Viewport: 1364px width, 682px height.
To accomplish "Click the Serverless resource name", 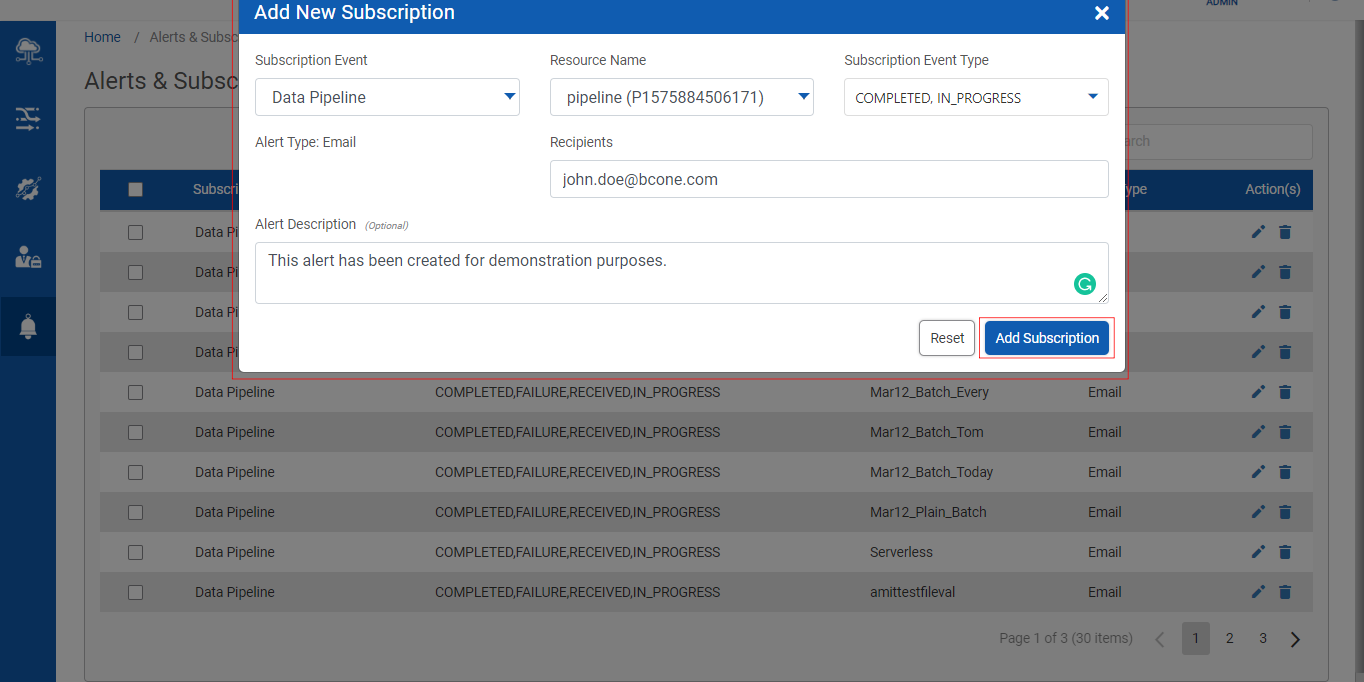I will pyautogui.click(x=901, y=552).
